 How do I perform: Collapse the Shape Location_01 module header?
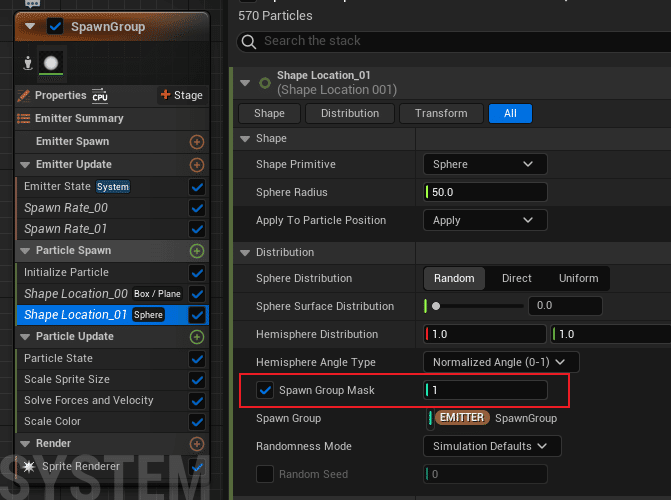[245, 83]
